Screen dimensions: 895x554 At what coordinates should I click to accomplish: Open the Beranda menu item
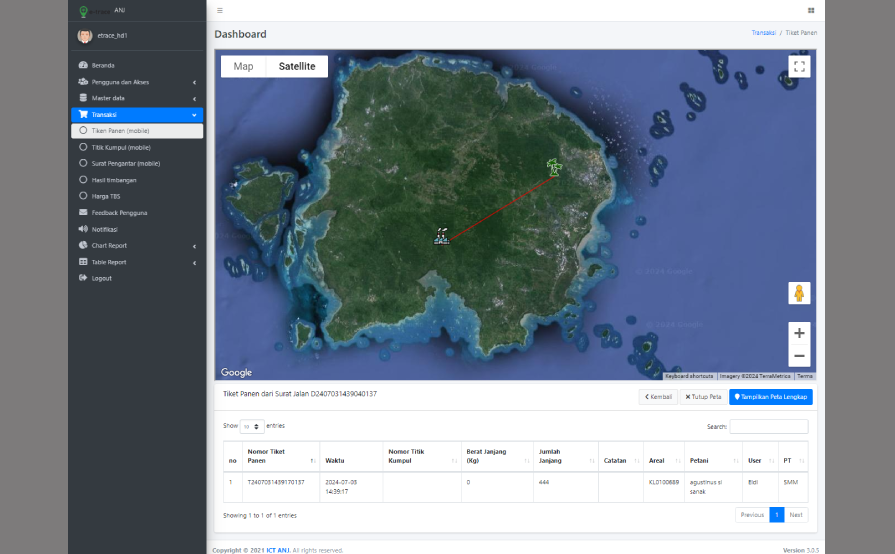tap(103, 65)
